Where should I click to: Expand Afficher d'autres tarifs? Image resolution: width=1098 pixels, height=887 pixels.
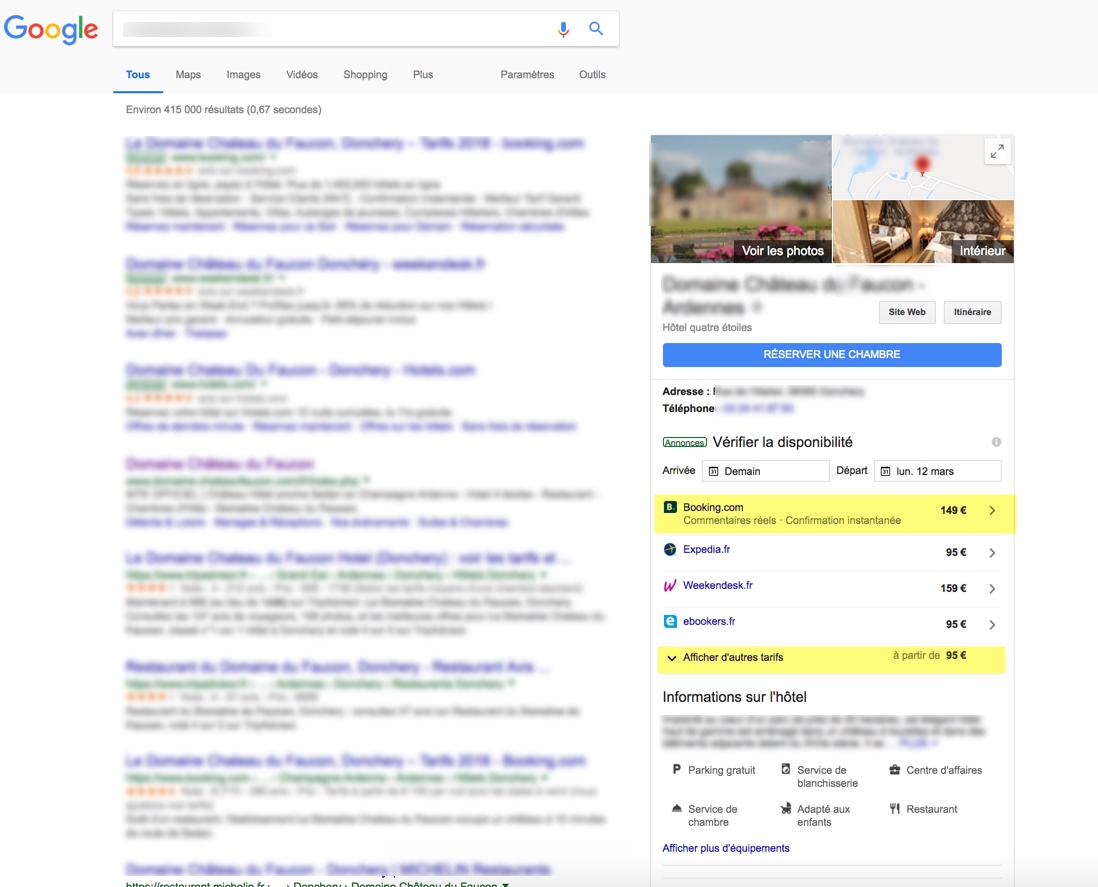click(x=733, y=658)
